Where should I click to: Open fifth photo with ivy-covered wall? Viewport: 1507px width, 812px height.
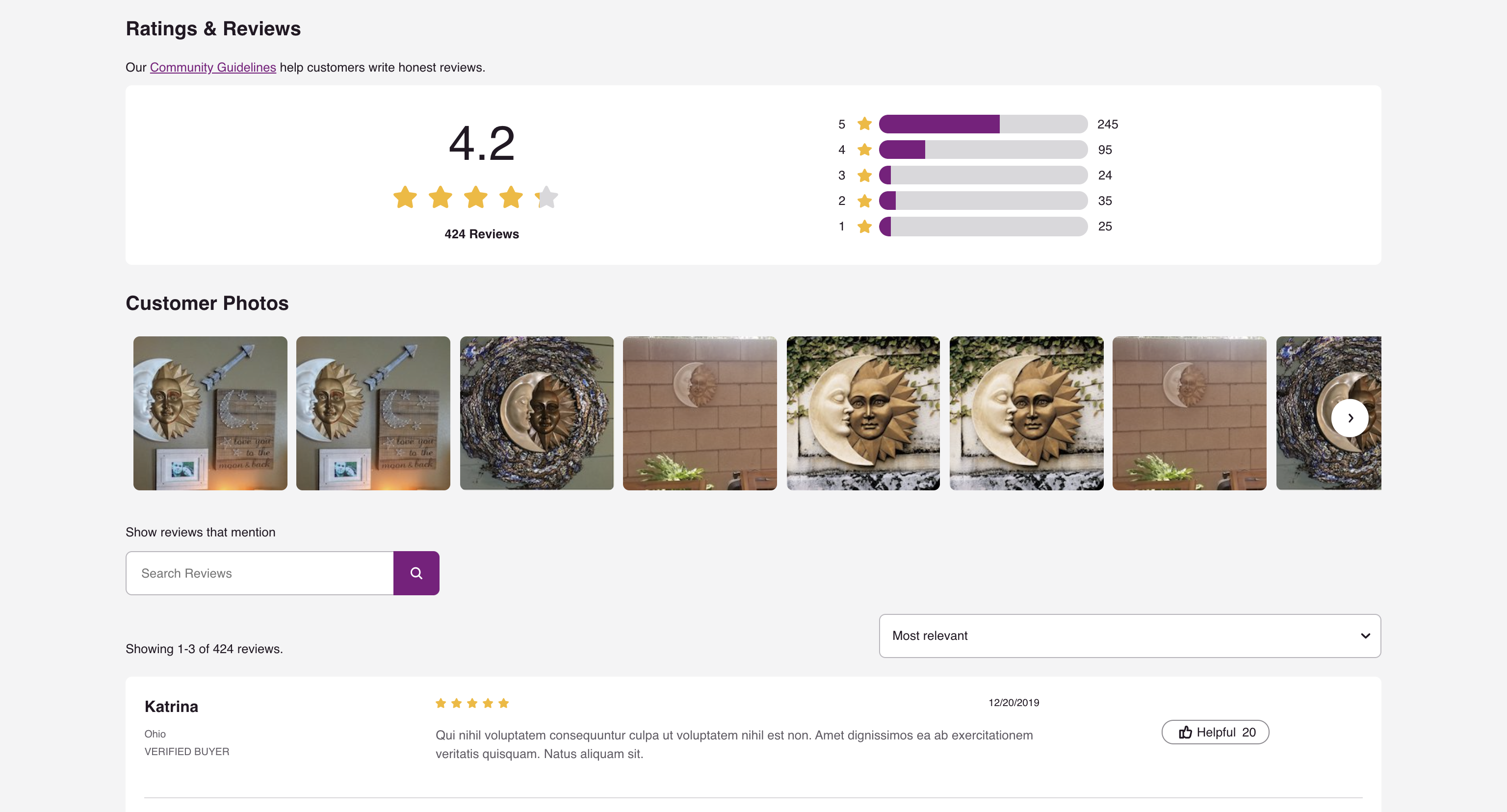[863, 413]
